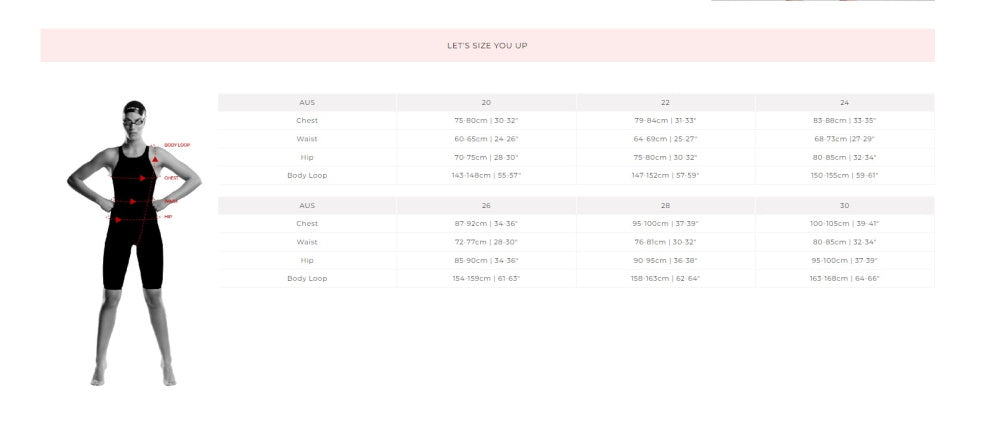Click the red WAIST label beside the swimmer
The height and width of the screenshot is (422, 1000).
171,201
